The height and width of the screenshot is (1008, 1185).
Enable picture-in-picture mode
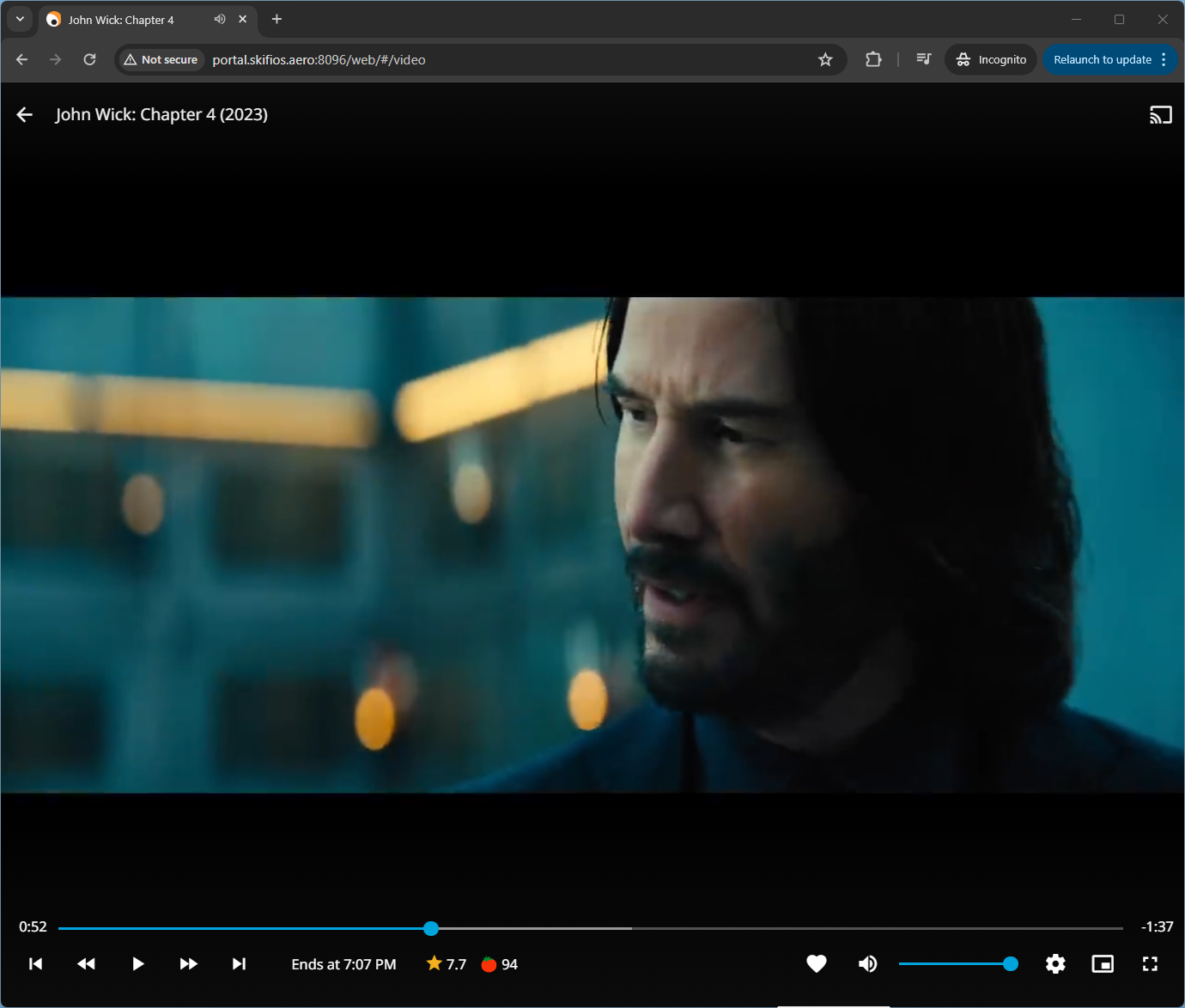point(1103,964)
